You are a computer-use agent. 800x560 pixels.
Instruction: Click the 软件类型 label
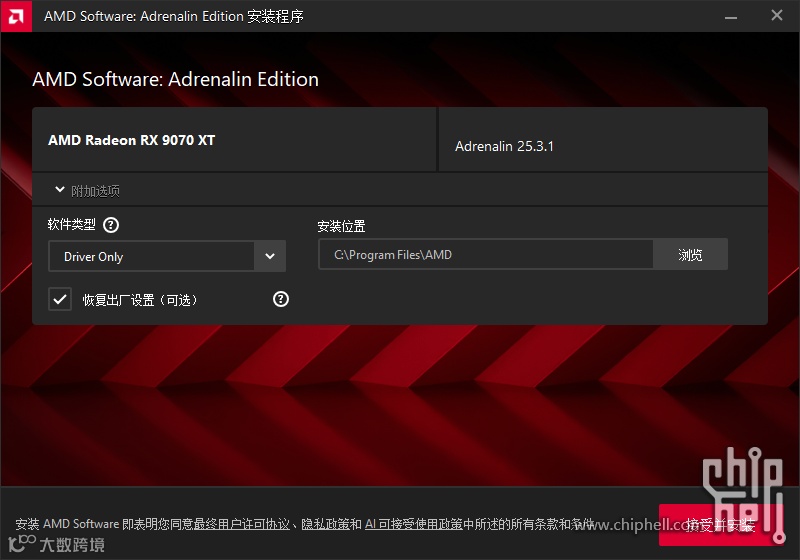pyautogui.click(x=71, y=224)
